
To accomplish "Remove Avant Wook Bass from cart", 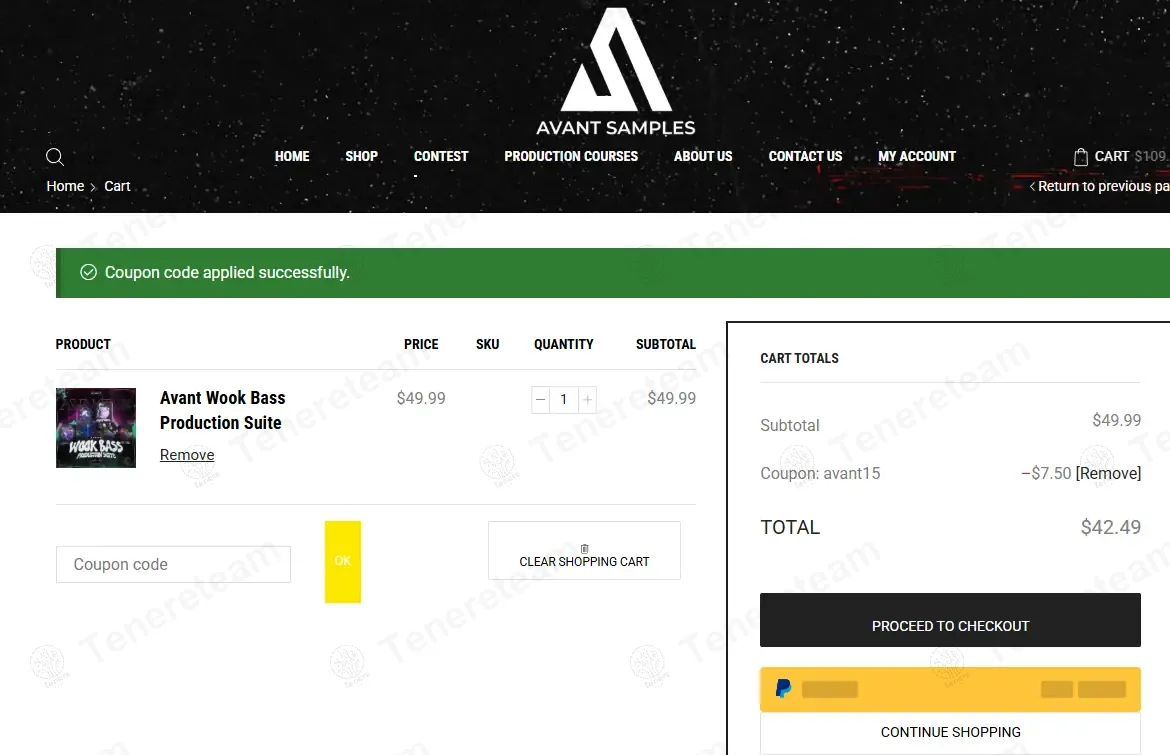I will click(x=187, y=455).
